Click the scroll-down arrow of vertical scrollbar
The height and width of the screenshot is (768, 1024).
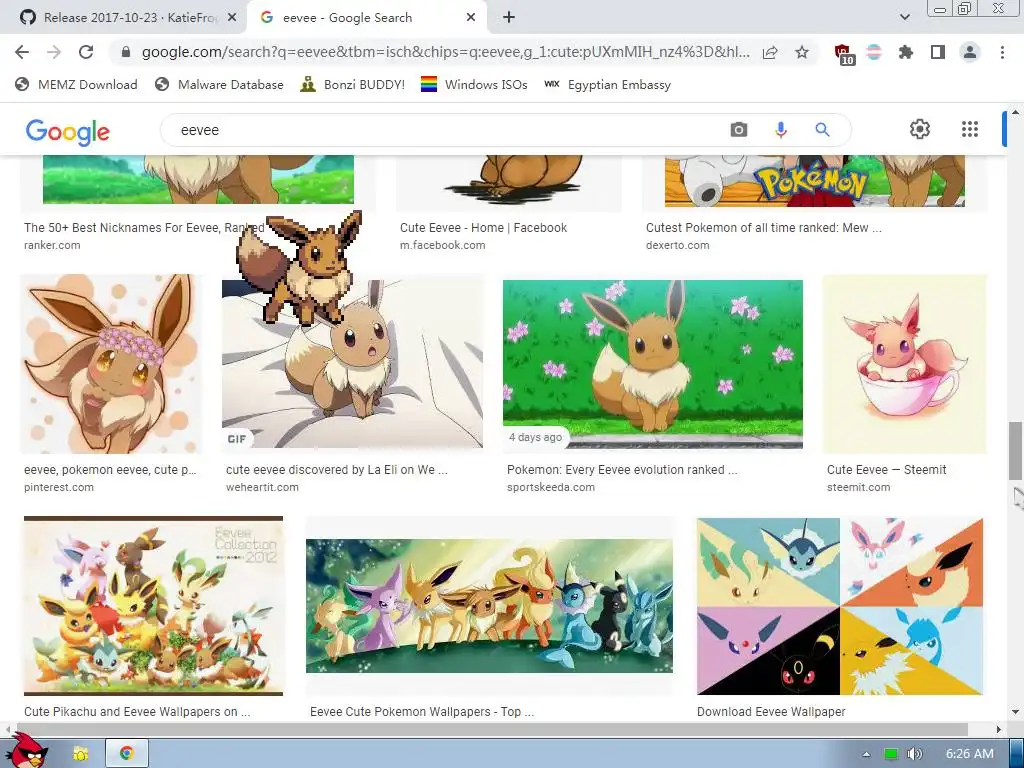point(1015,712)
